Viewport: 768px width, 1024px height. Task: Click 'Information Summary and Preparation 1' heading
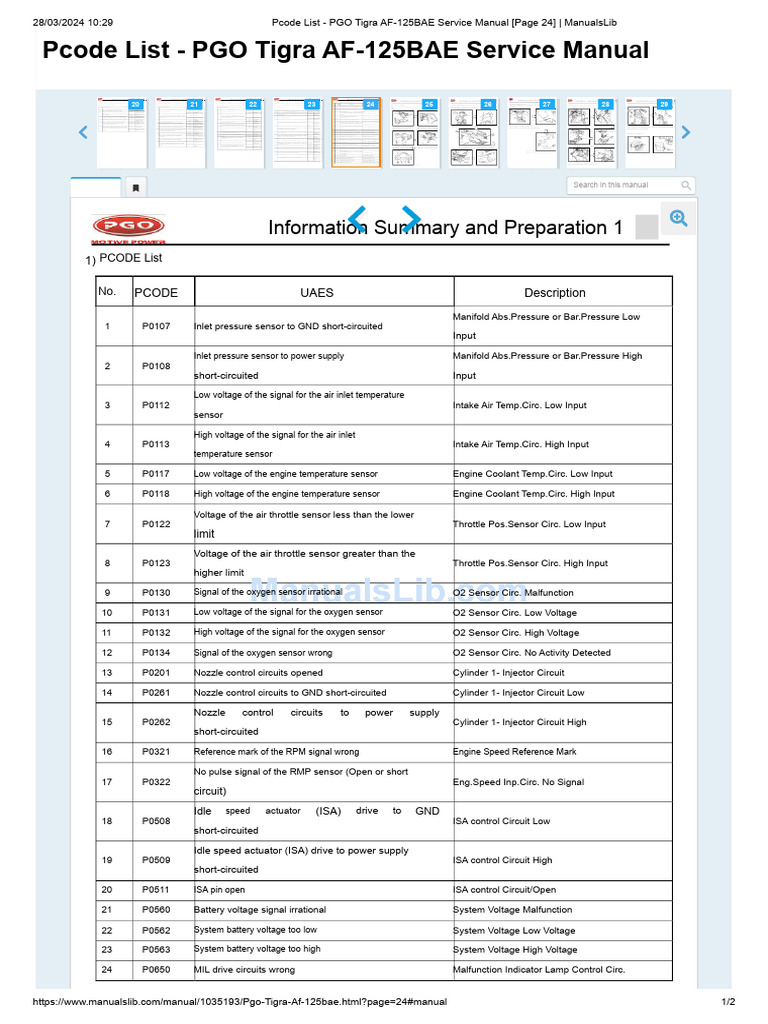445,227
